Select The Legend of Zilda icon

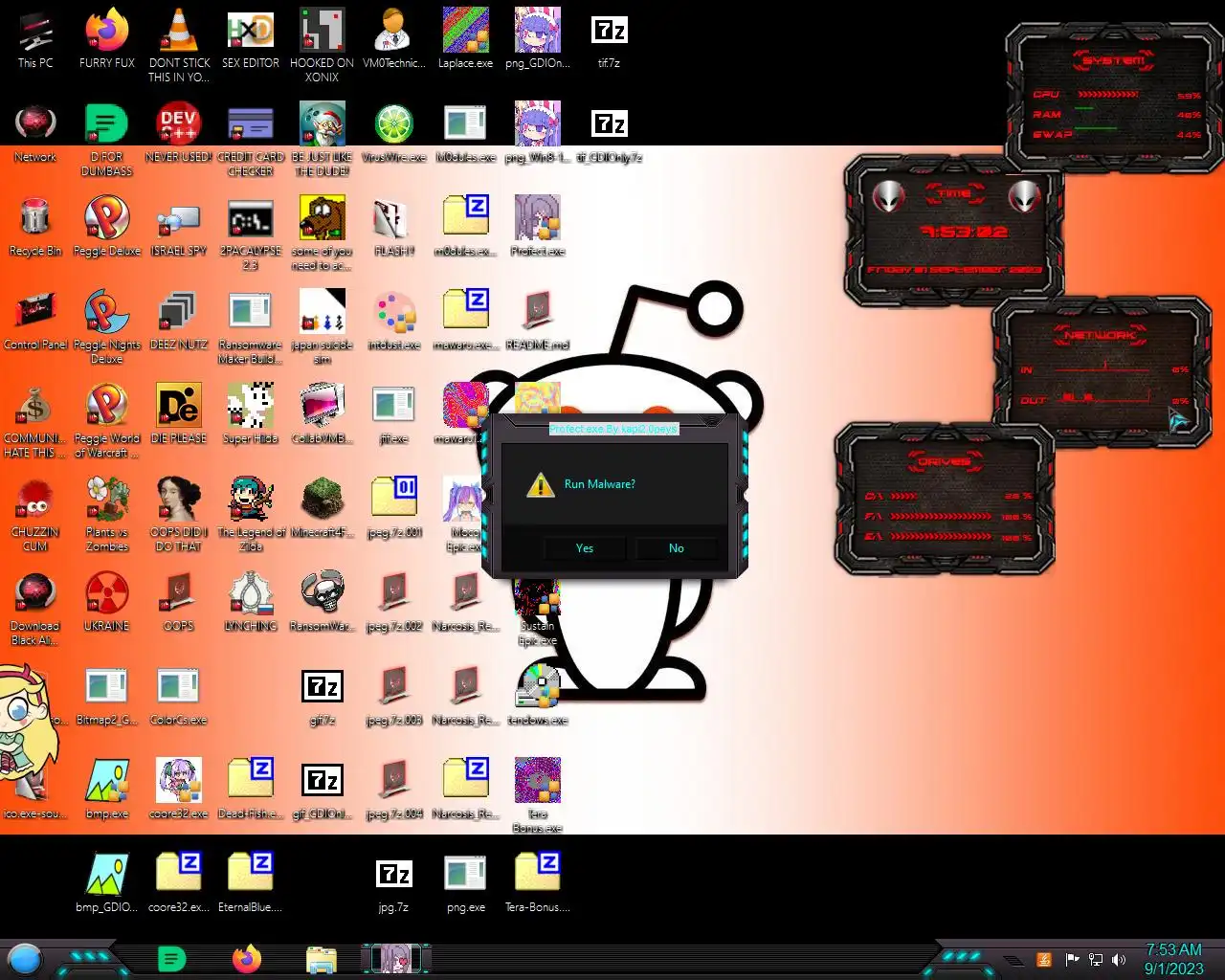coord(251,515)
